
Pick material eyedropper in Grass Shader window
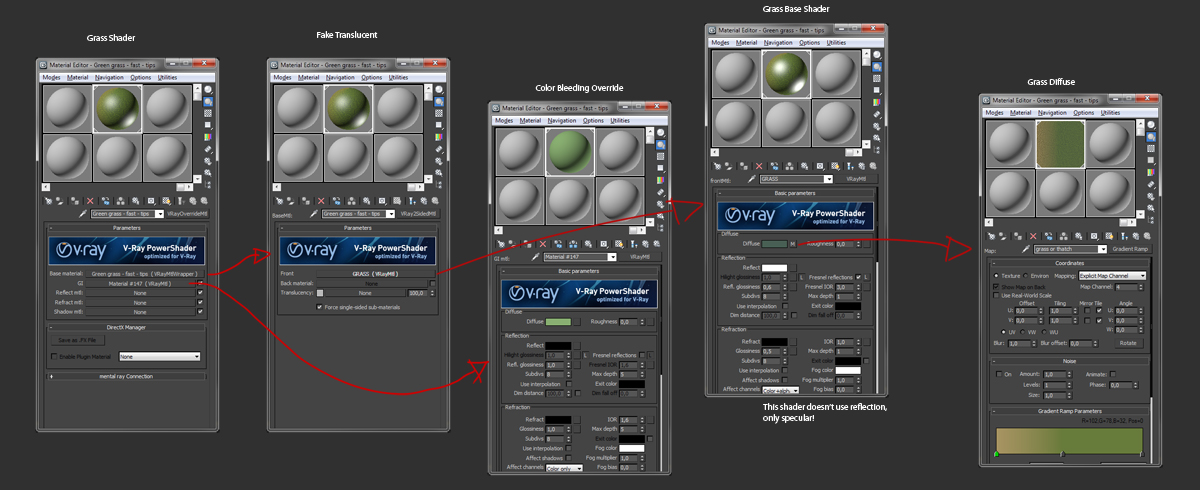tap(84, 214)
